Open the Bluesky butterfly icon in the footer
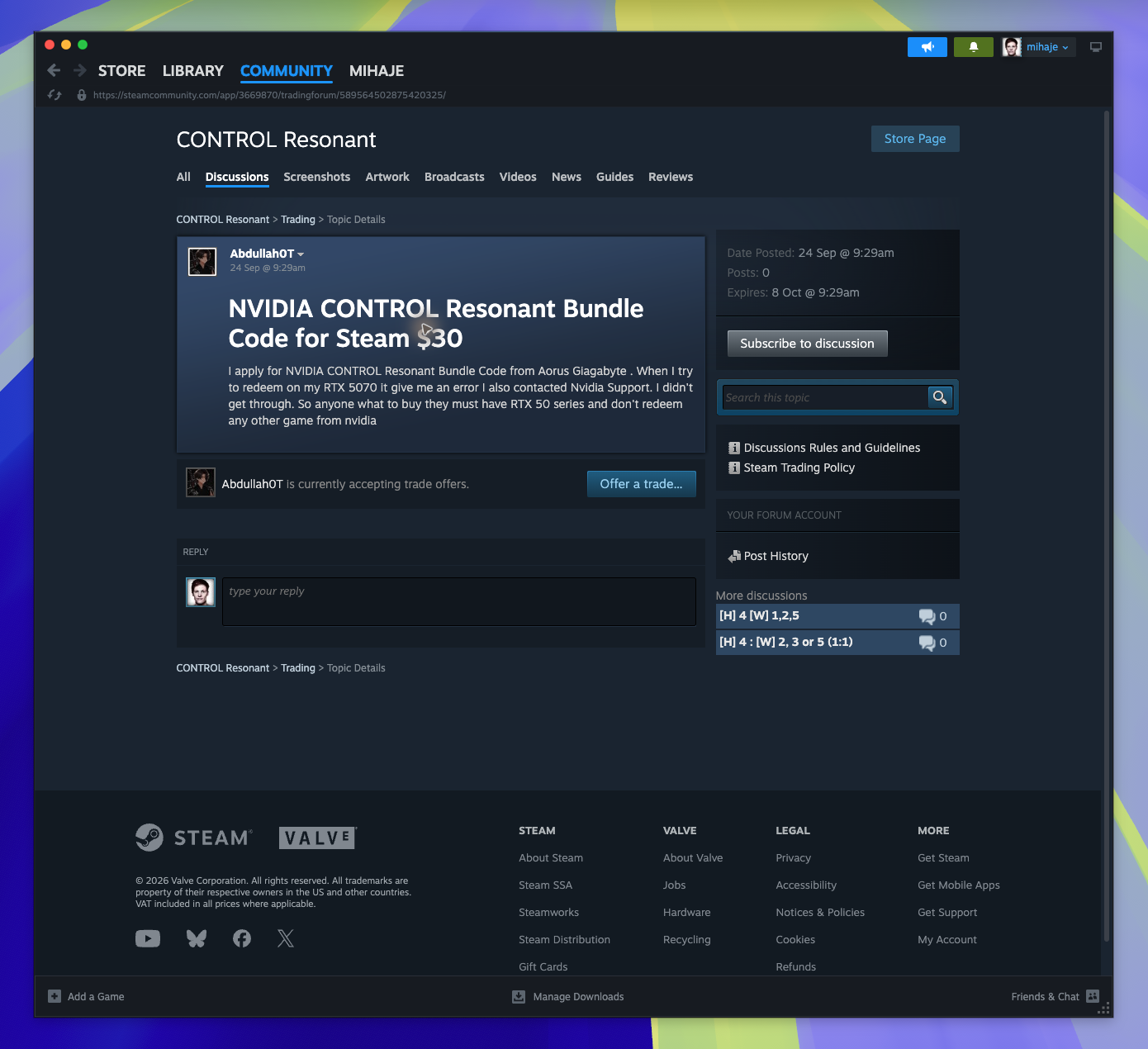This screenshot has width=1148, height=1049. tap(197, 938)
